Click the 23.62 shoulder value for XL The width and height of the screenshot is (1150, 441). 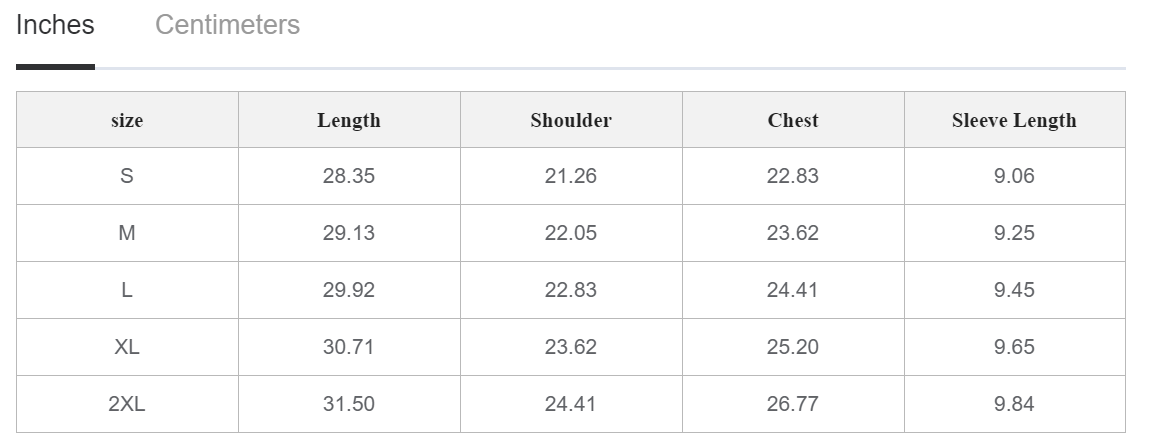point(571,346)
